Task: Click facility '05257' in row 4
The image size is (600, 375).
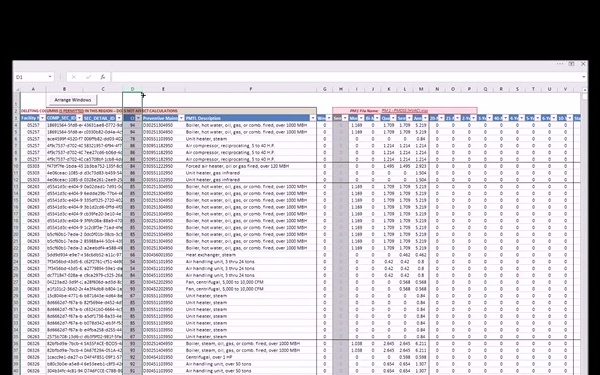Action: pos(33,125)
